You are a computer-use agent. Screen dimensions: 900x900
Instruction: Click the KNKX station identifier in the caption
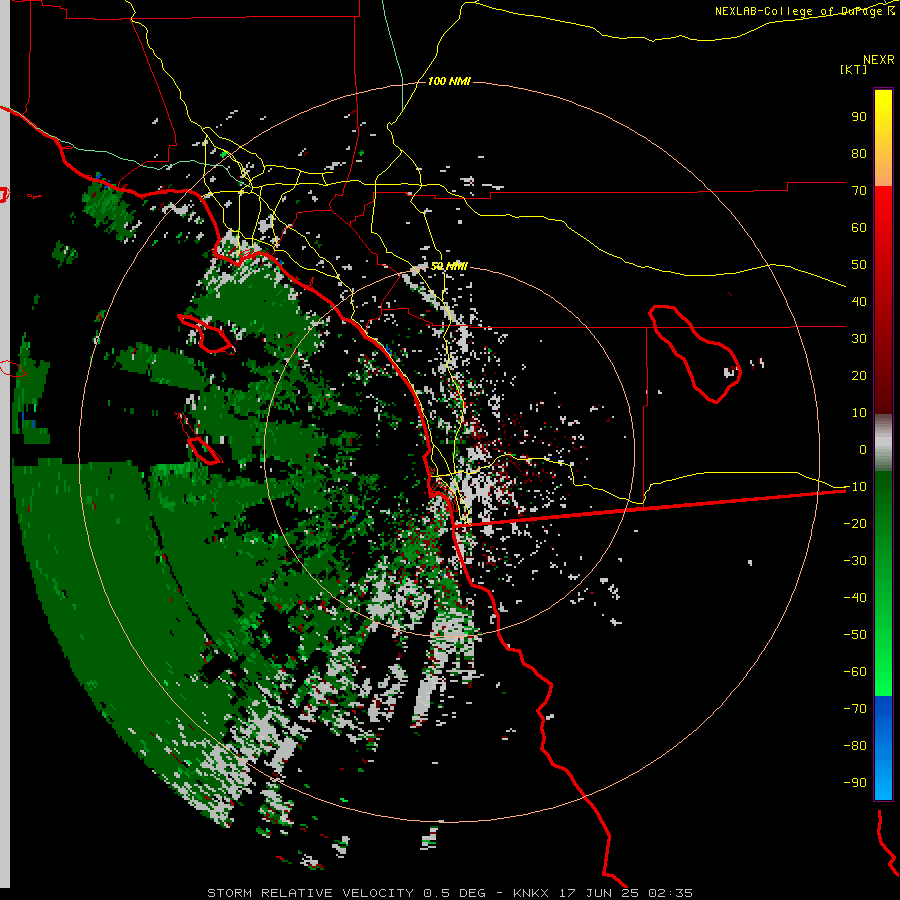(x=532, y=893)
